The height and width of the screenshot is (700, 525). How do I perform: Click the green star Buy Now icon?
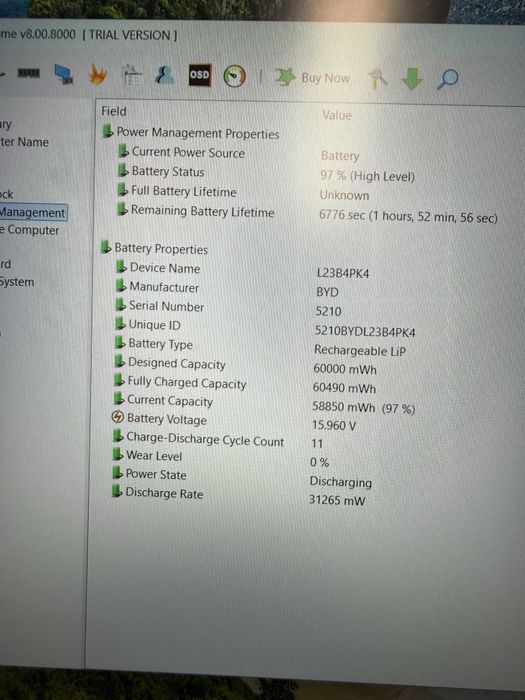coord(284,77)
